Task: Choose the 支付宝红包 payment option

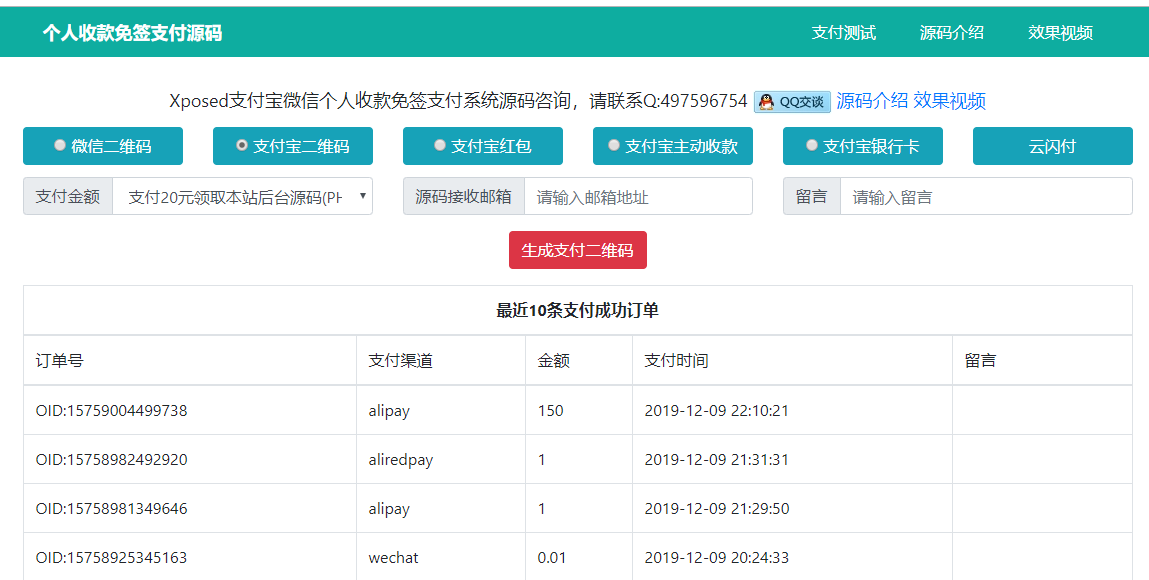Action: [440, 145]
